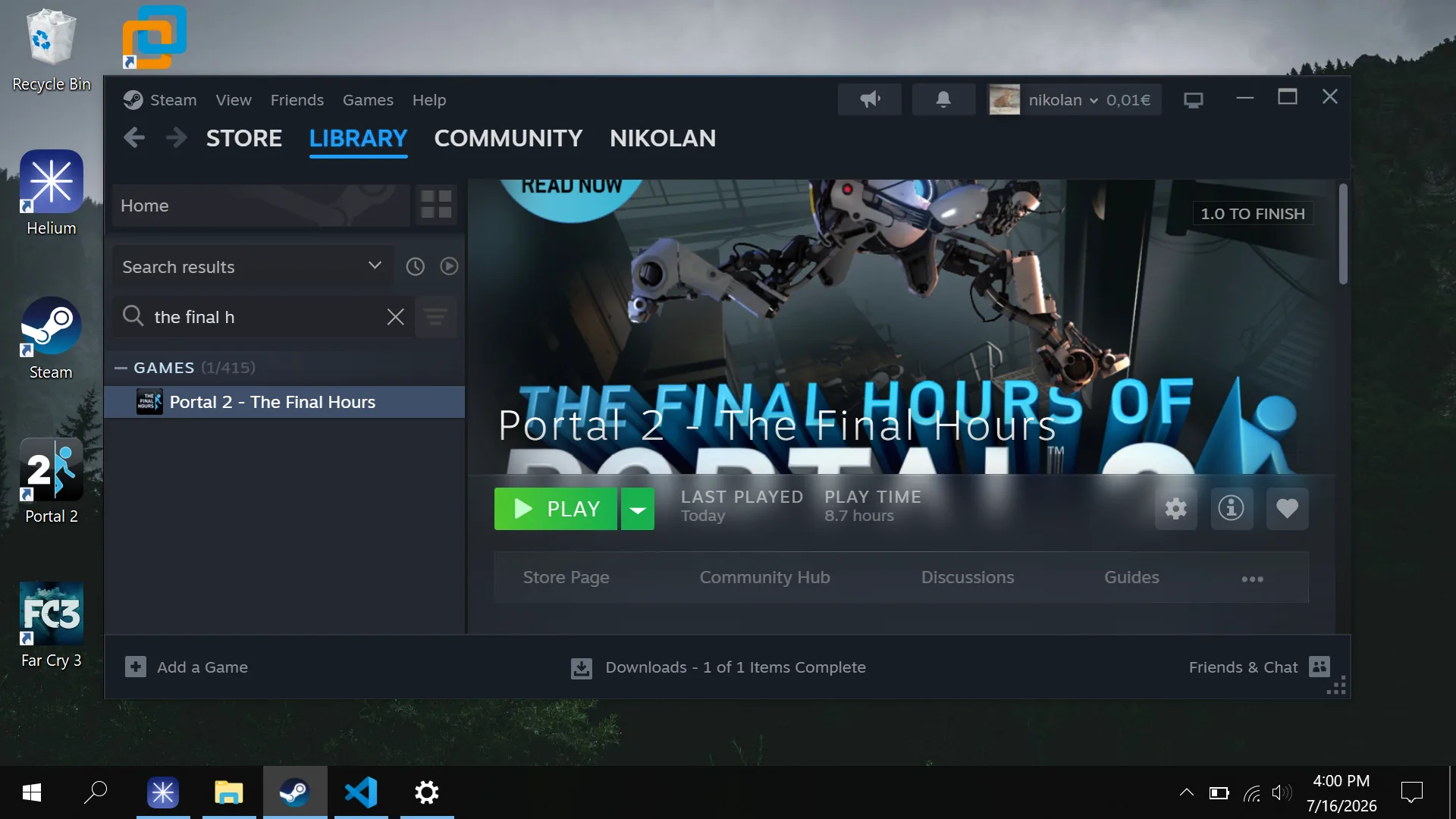Open Downloads - 1 of 1 Items Complete

click(x=736, y=667)
